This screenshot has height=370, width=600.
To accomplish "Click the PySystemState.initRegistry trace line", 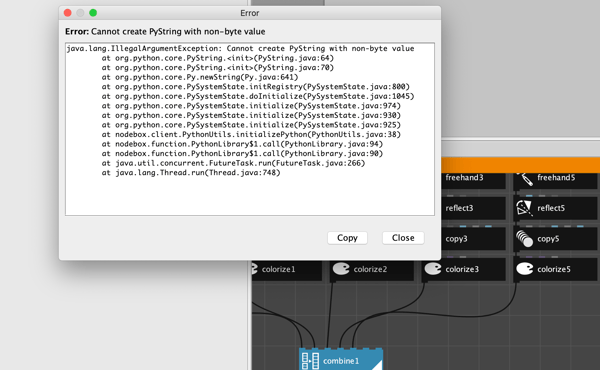I will (x=256, y=87).
